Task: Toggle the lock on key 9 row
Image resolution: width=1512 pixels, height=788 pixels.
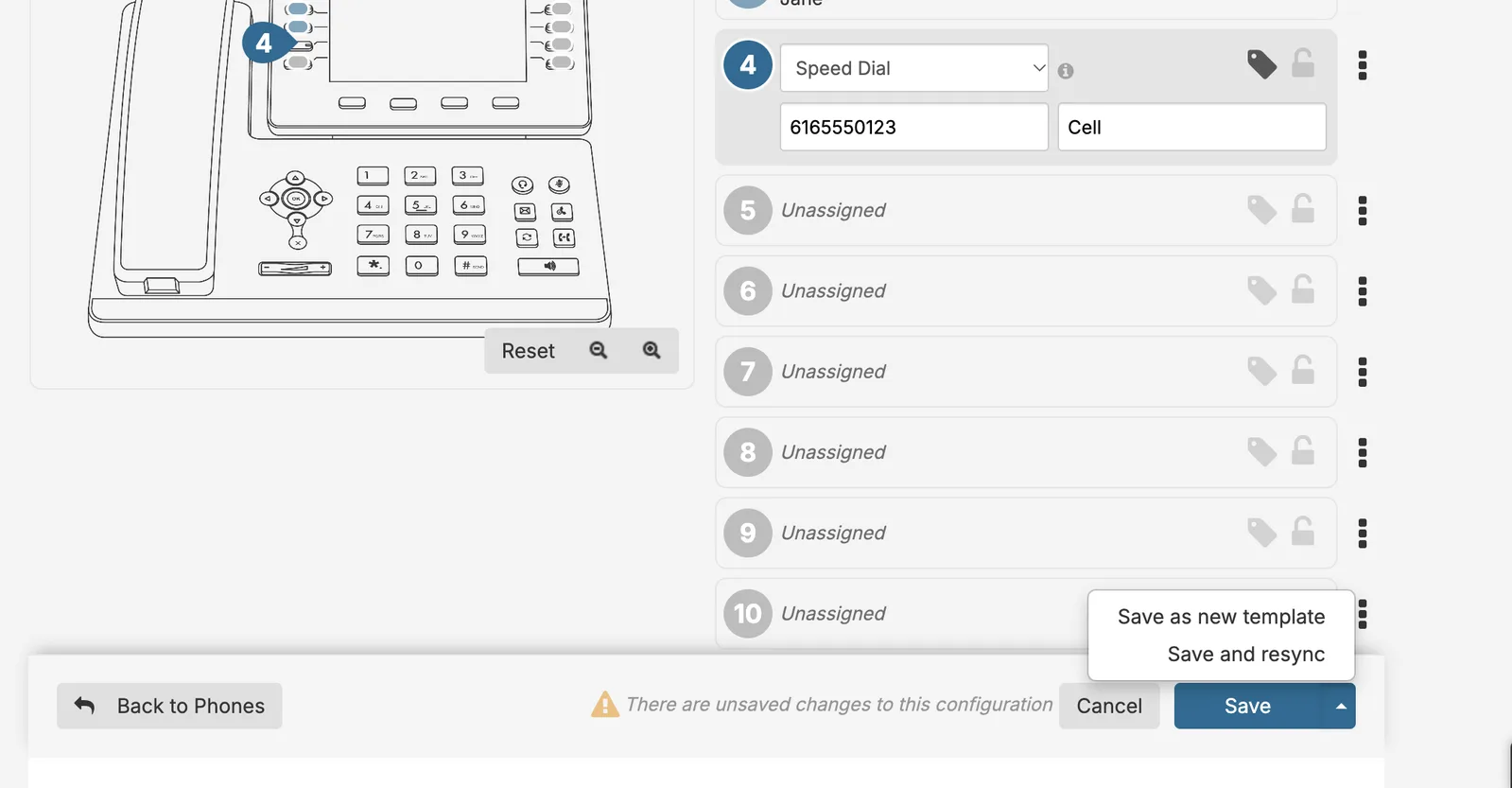Action: coord(1303,532)
